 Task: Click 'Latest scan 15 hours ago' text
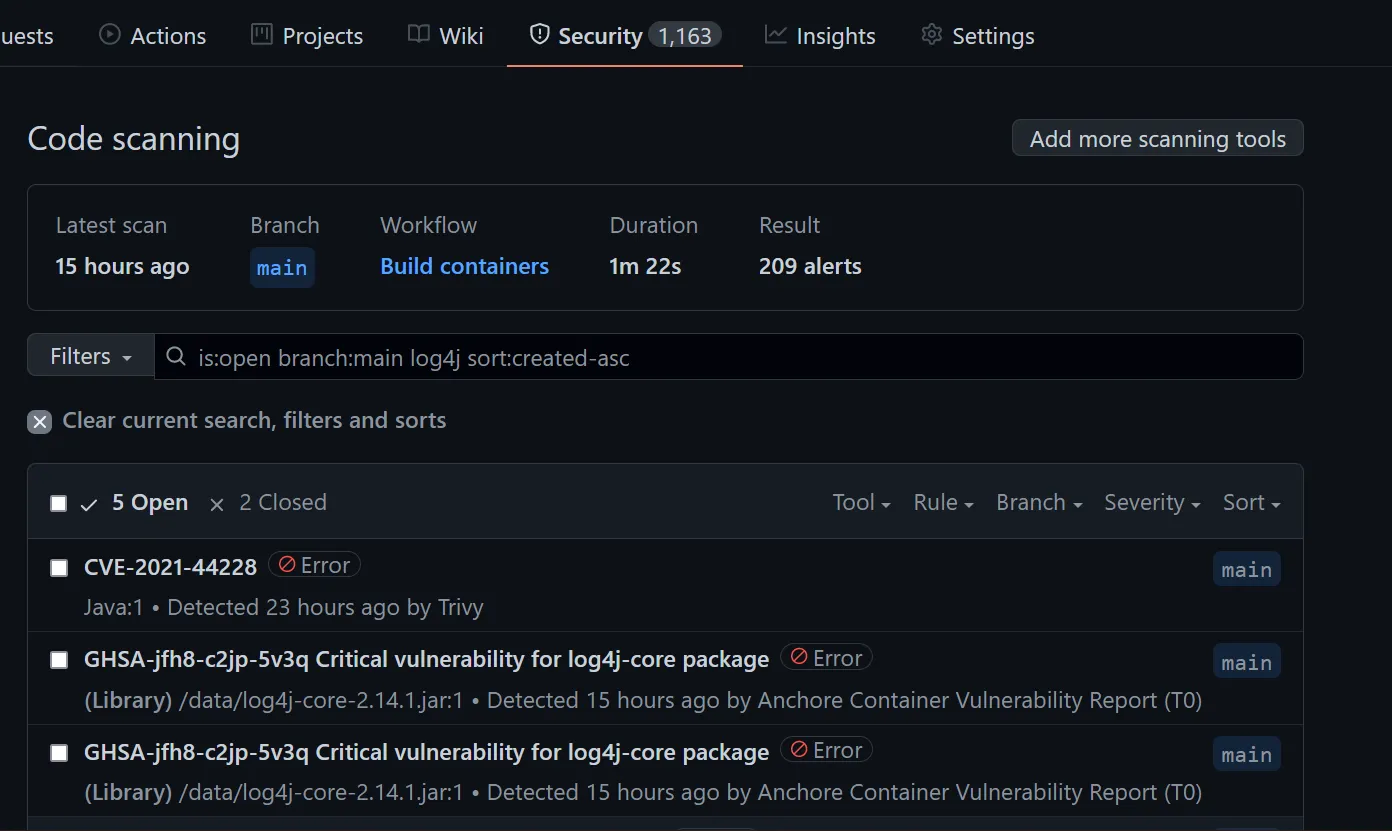click(122, 246)
